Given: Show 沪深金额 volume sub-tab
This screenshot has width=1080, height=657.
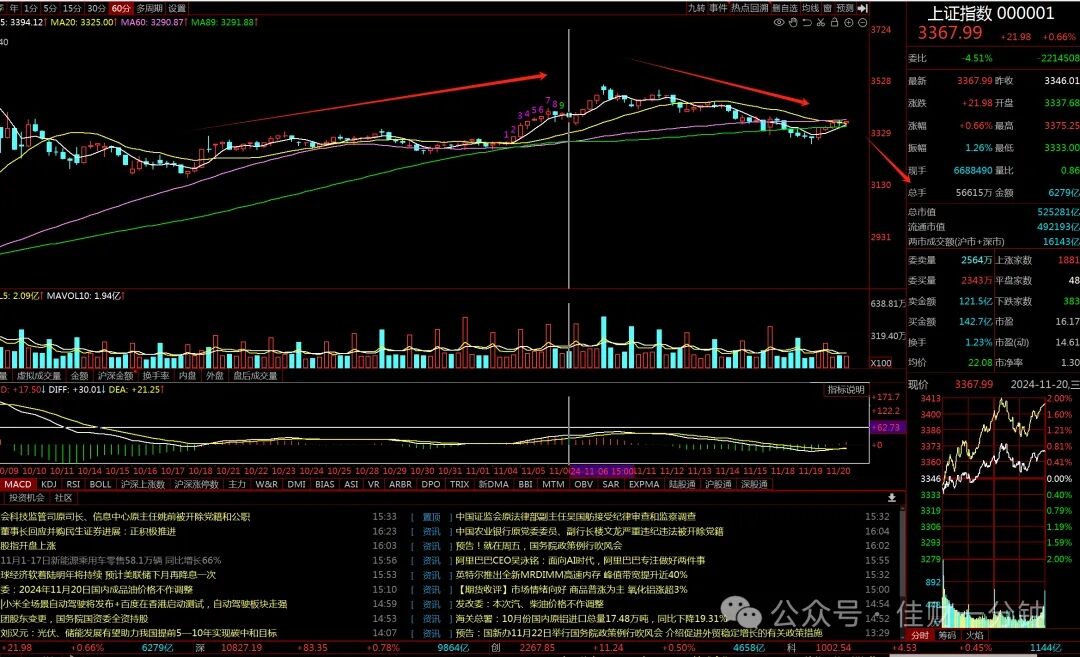Looking at the screenshot, I should point(116,376).
